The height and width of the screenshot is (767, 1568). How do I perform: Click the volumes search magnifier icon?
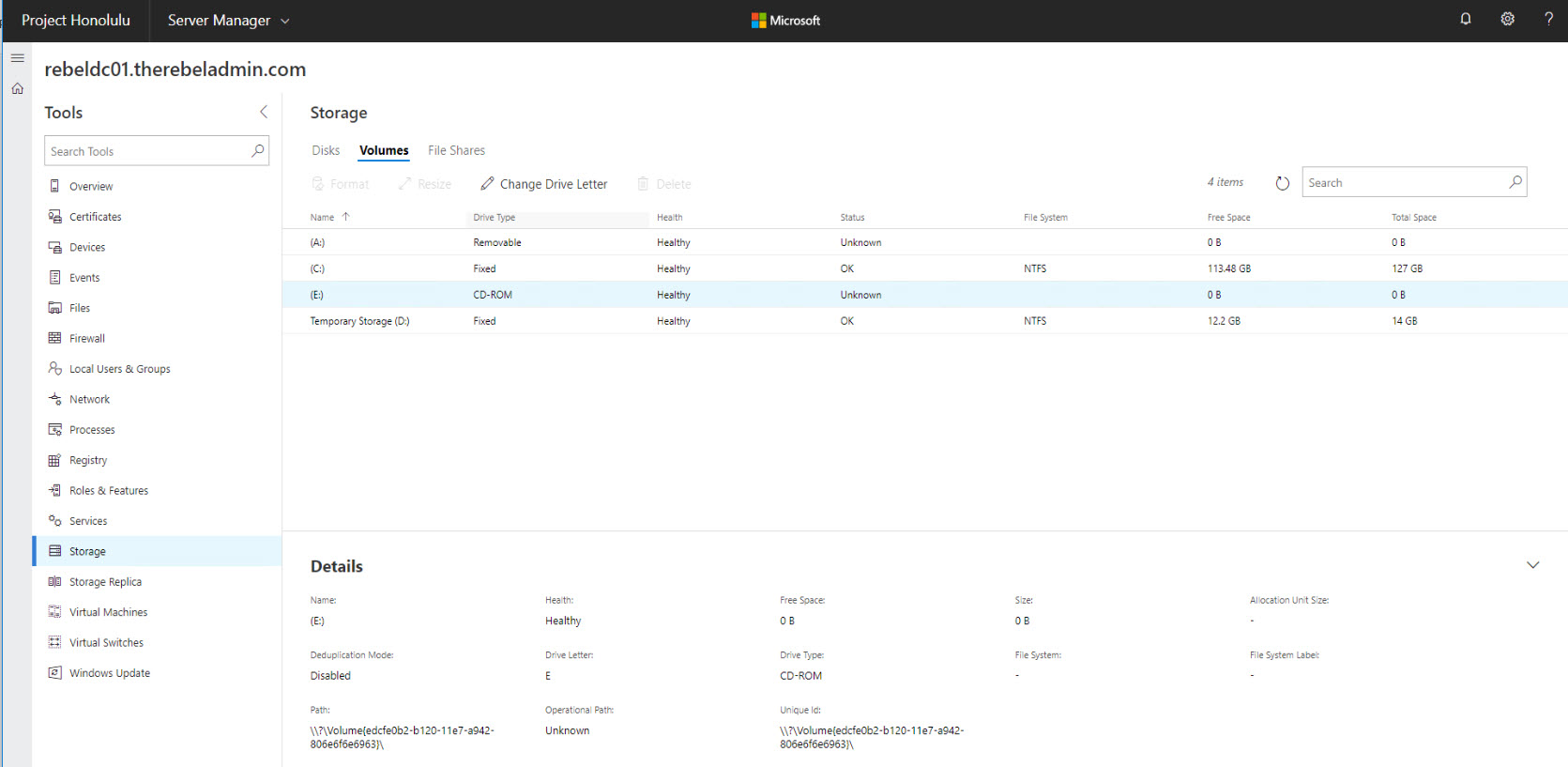pyautogui.click(x=1515, y=182)
